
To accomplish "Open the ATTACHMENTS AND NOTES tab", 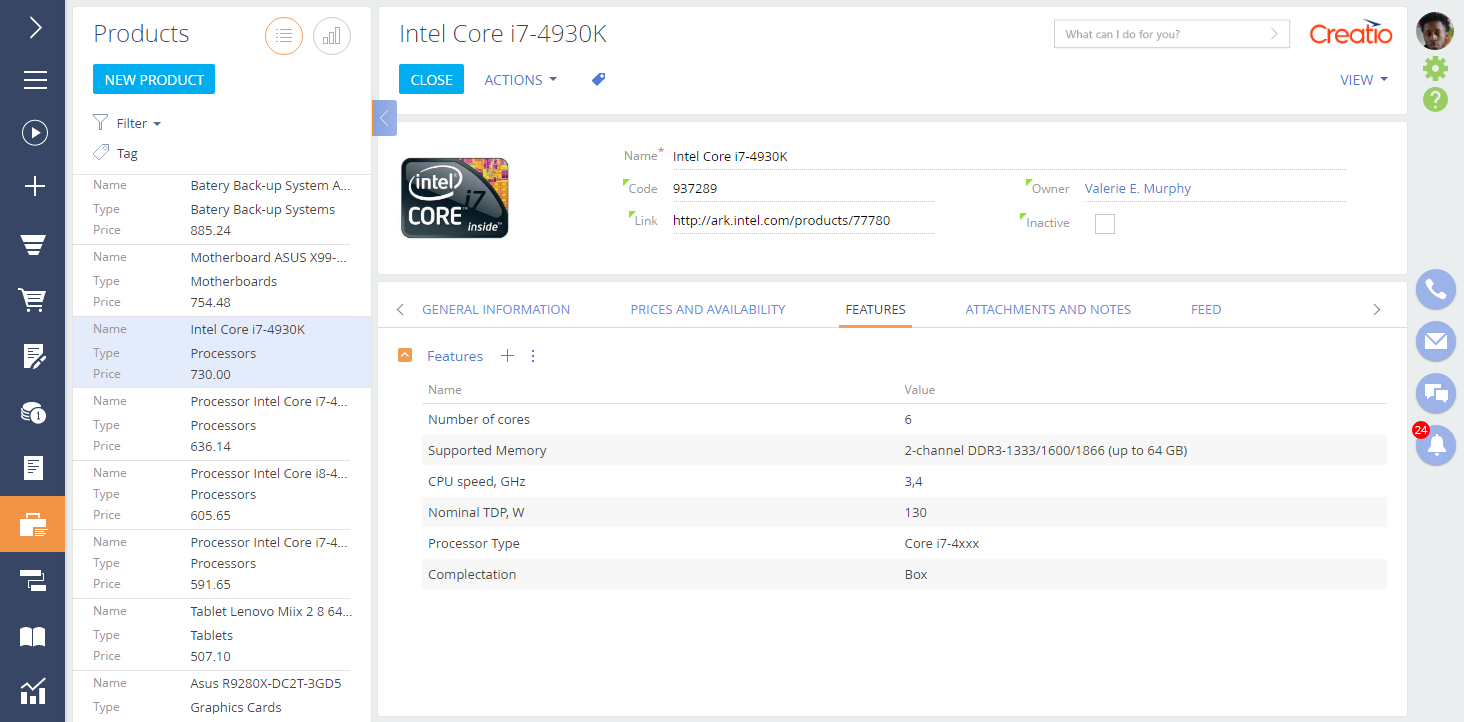I will pos(1048,309).
